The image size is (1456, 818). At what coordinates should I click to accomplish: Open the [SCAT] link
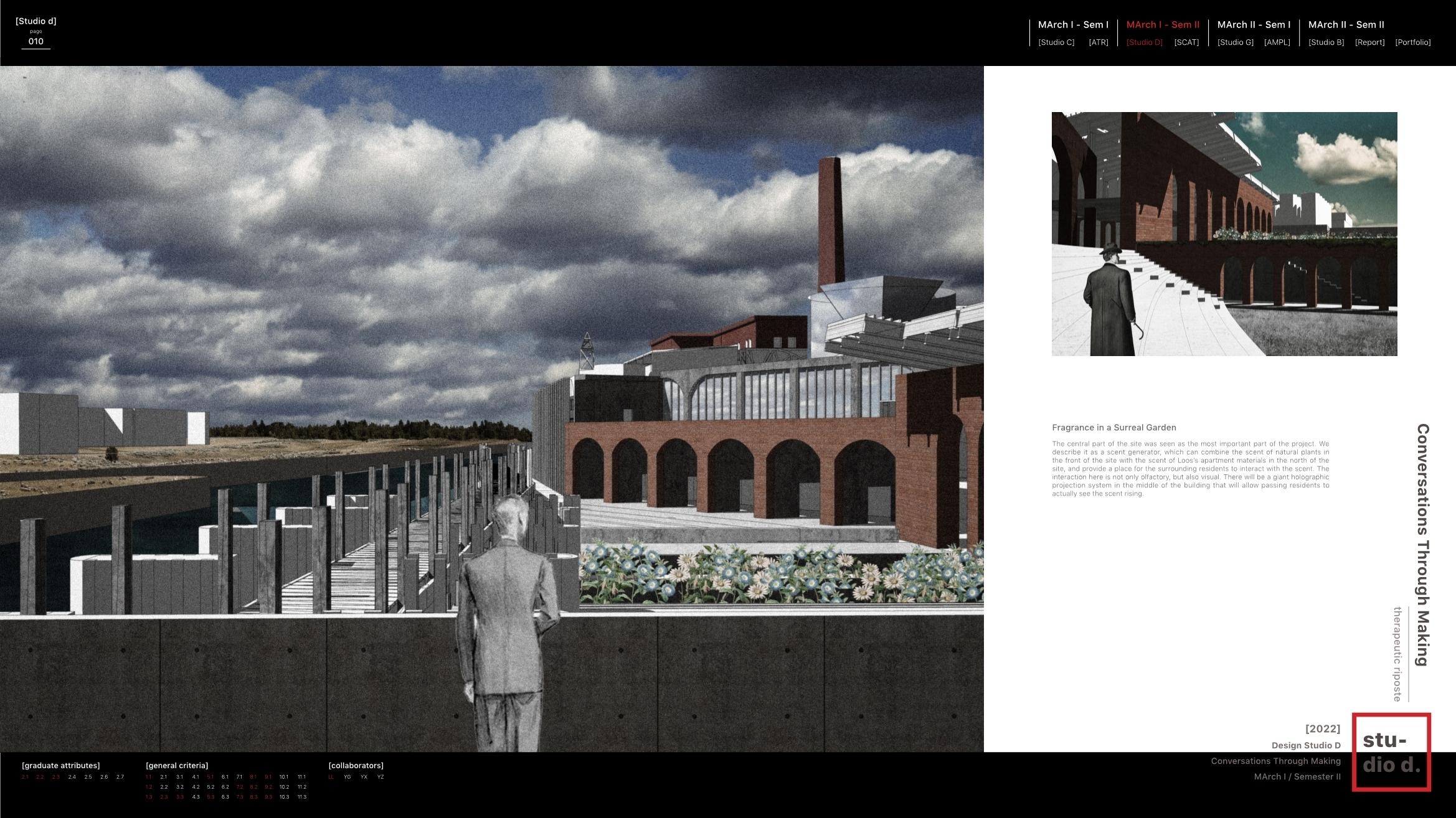pos(1186,42)
